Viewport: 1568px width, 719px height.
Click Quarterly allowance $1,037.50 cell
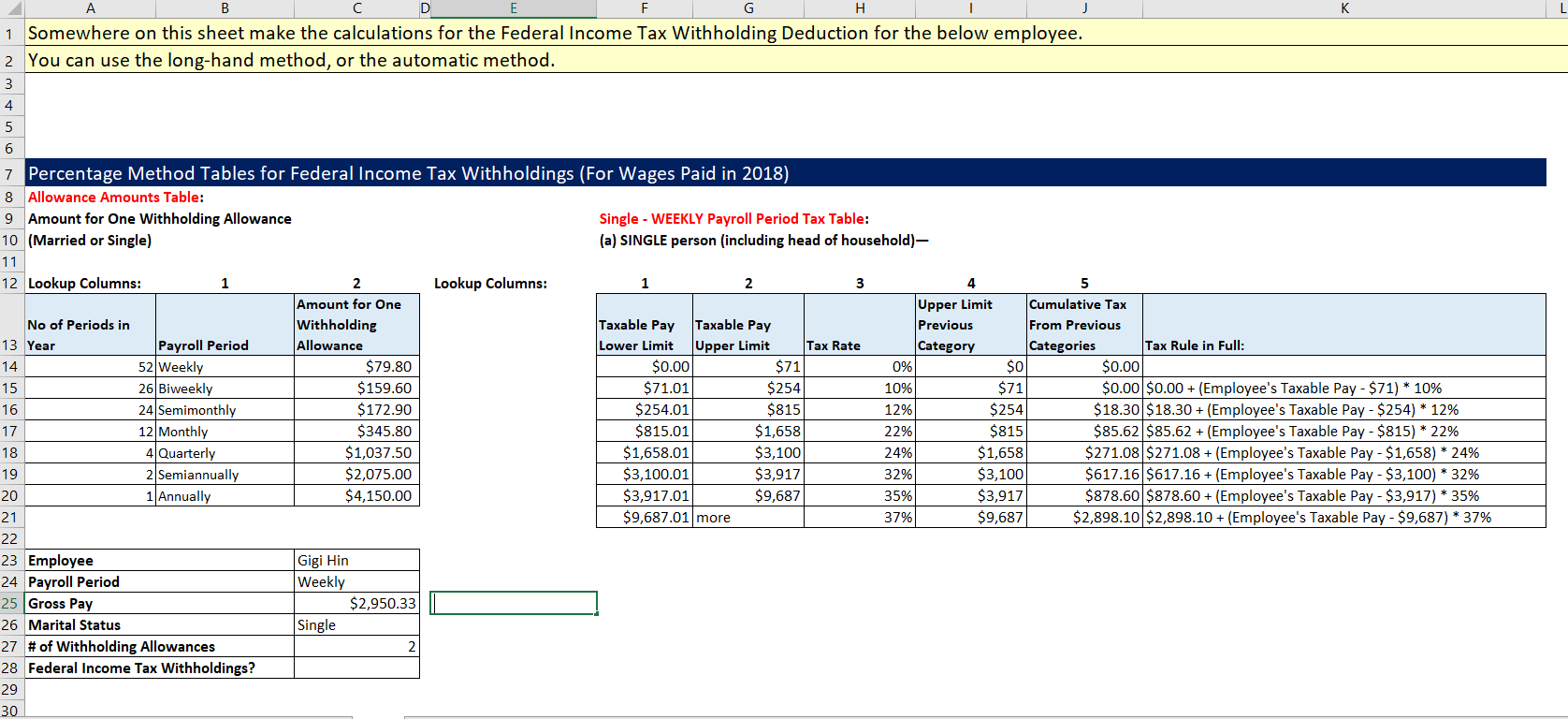tap(356, 452)
